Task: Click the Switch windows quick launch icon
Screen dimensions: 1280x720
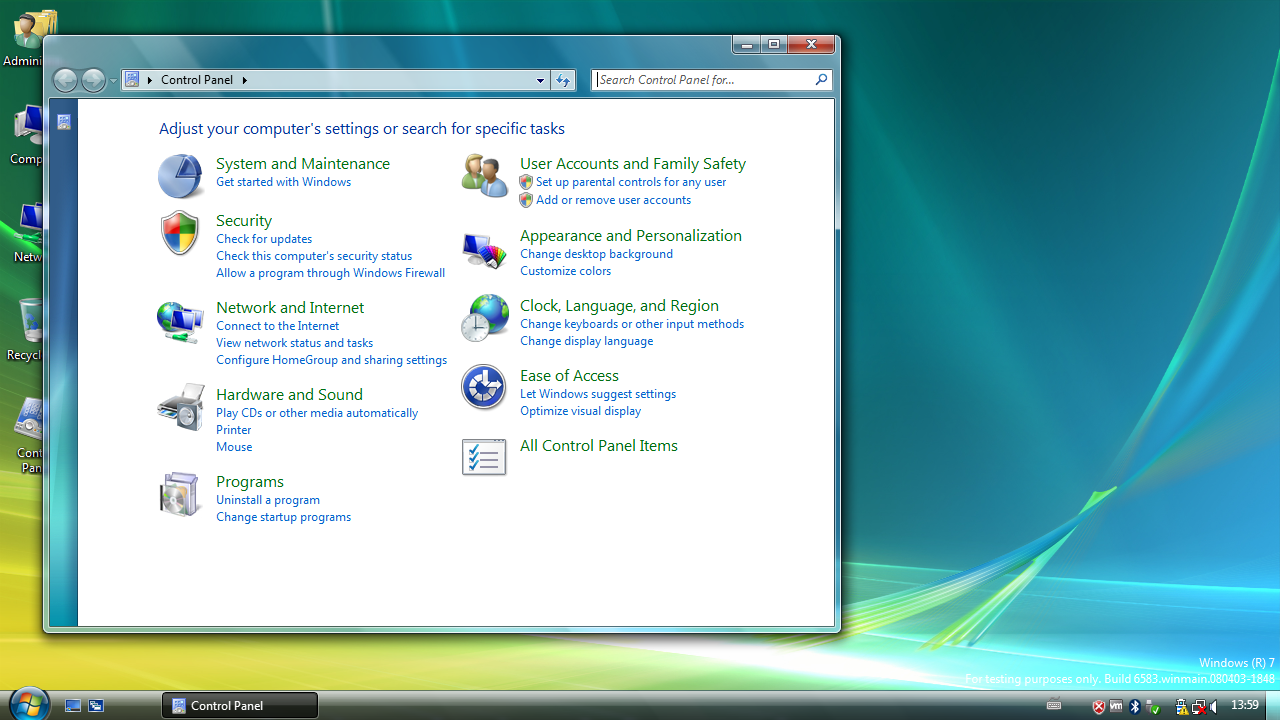Action: (x=96, y=705)
